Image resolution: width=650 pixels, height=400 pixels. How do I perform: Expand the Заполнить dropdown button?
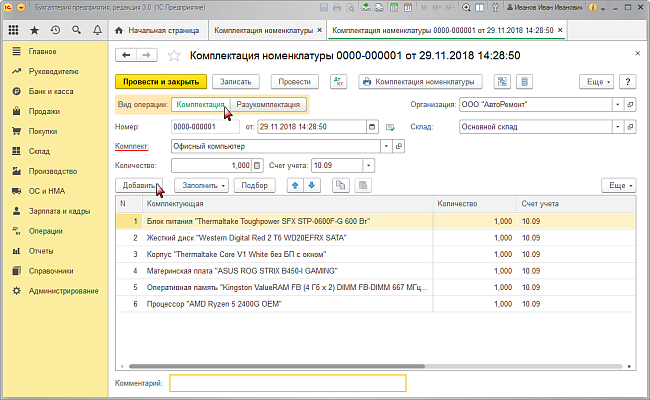click(x=202, y=185)
